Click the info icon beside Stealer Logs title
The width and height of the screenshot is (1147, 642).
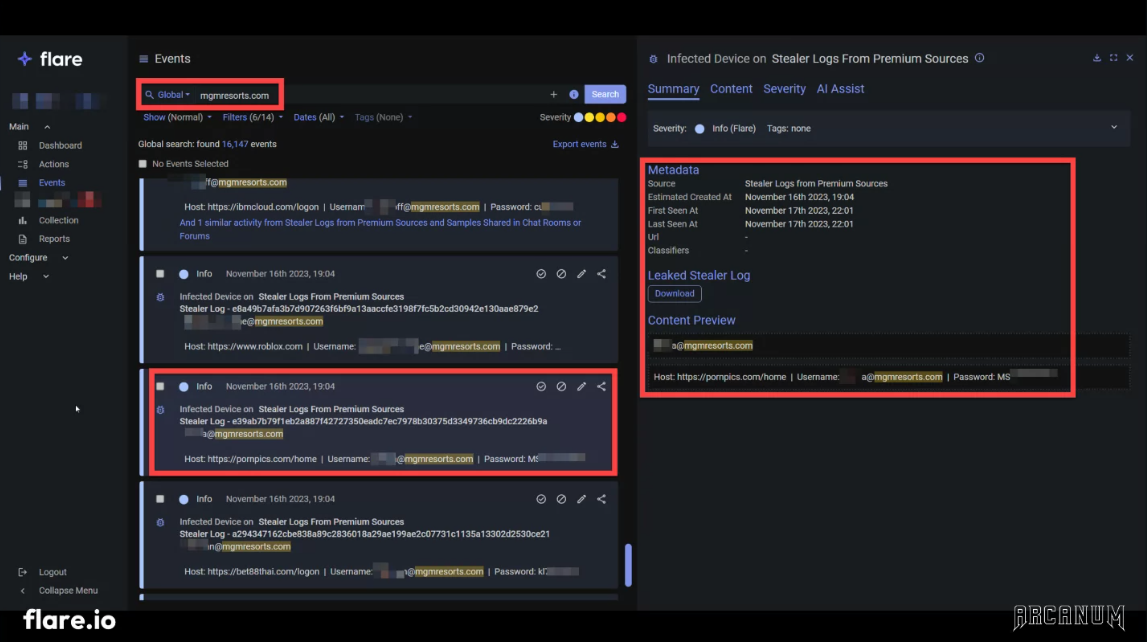[x=979, y=58]
